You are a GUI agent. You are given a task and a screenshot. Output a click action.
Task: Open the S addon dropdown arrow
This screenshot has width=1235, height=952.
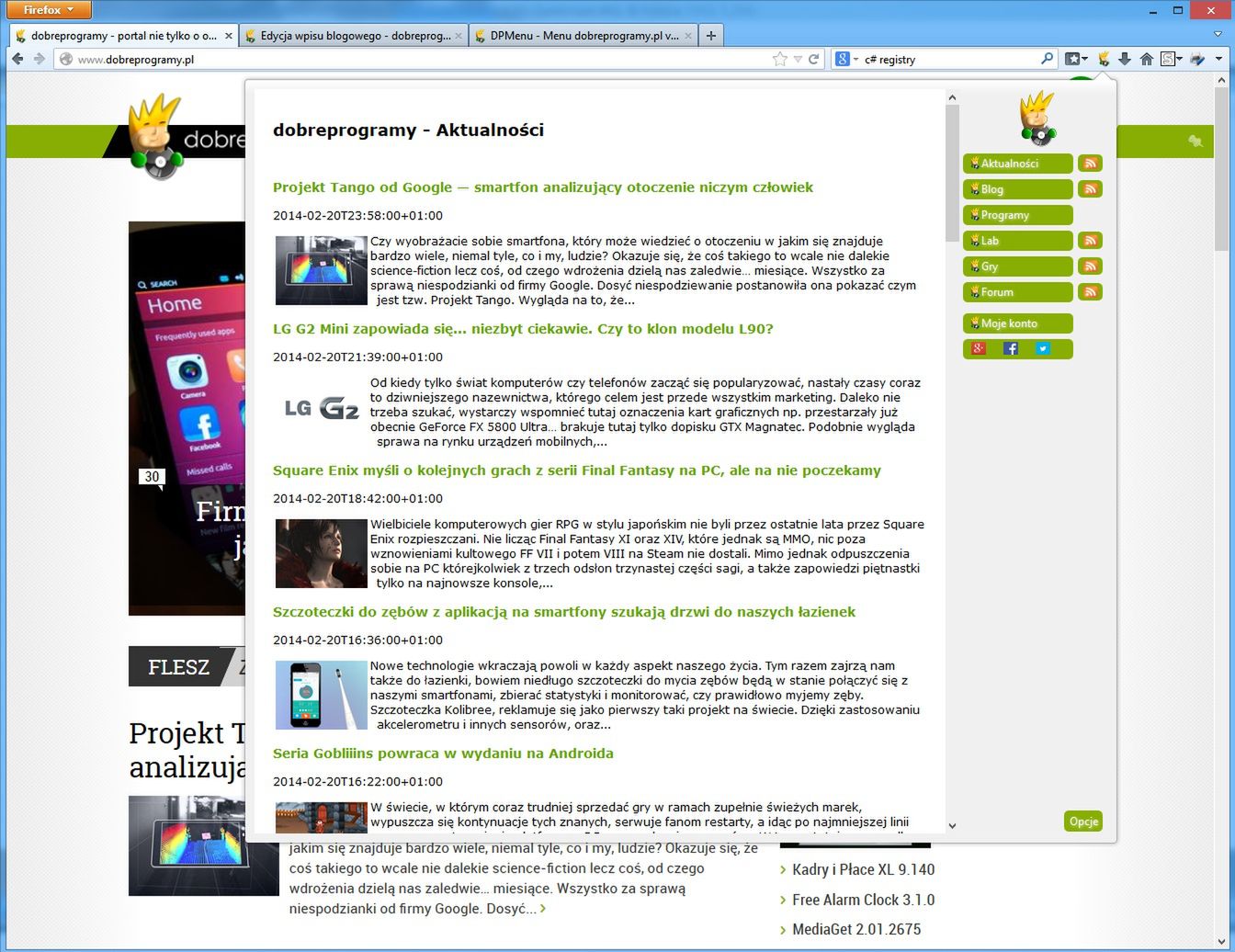coord(1180,59)
